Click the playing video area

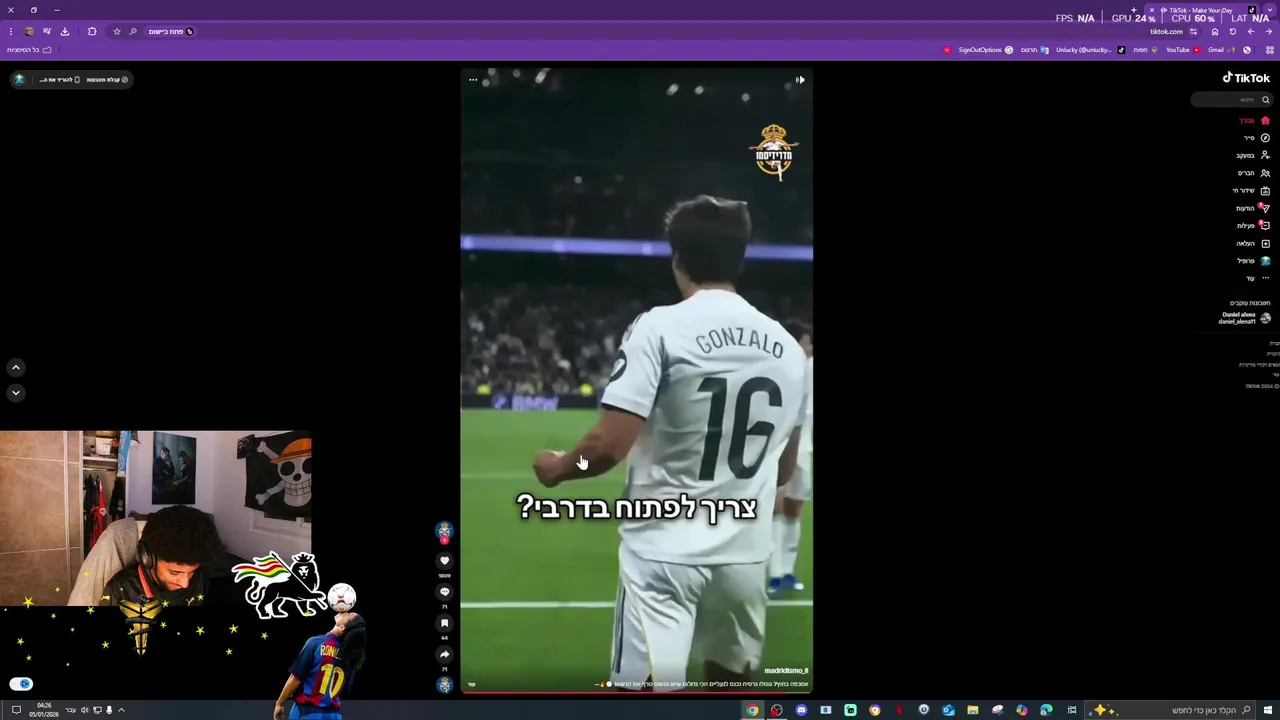[636, 380]
